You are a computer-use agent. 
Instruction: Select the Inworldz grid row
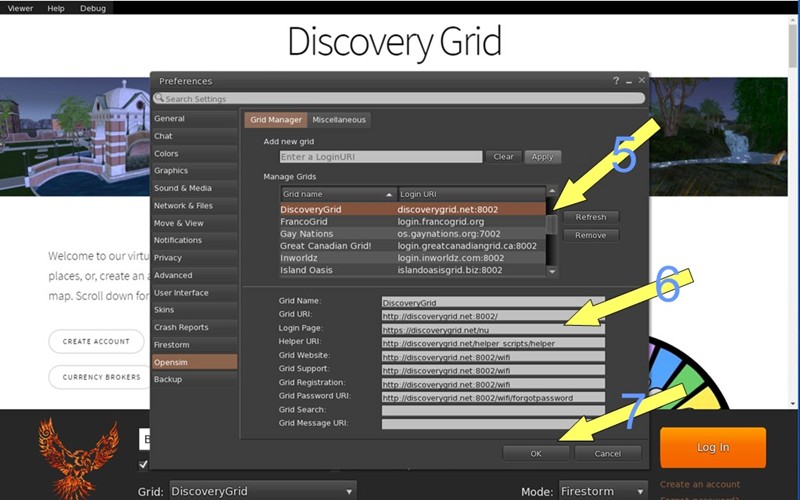tap(413, 258)
